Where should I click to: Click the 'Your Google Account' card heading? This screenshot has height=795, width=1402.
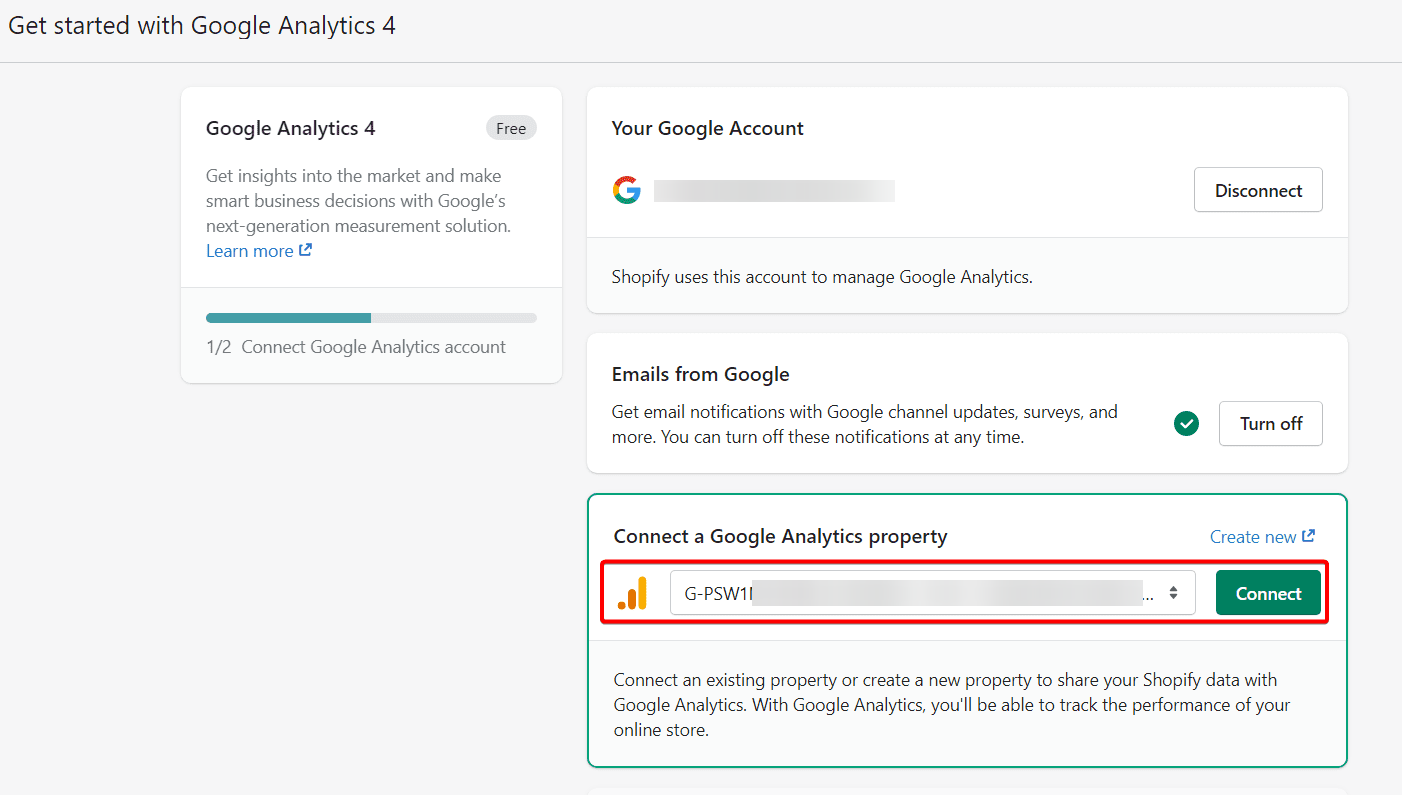(707, 128)
